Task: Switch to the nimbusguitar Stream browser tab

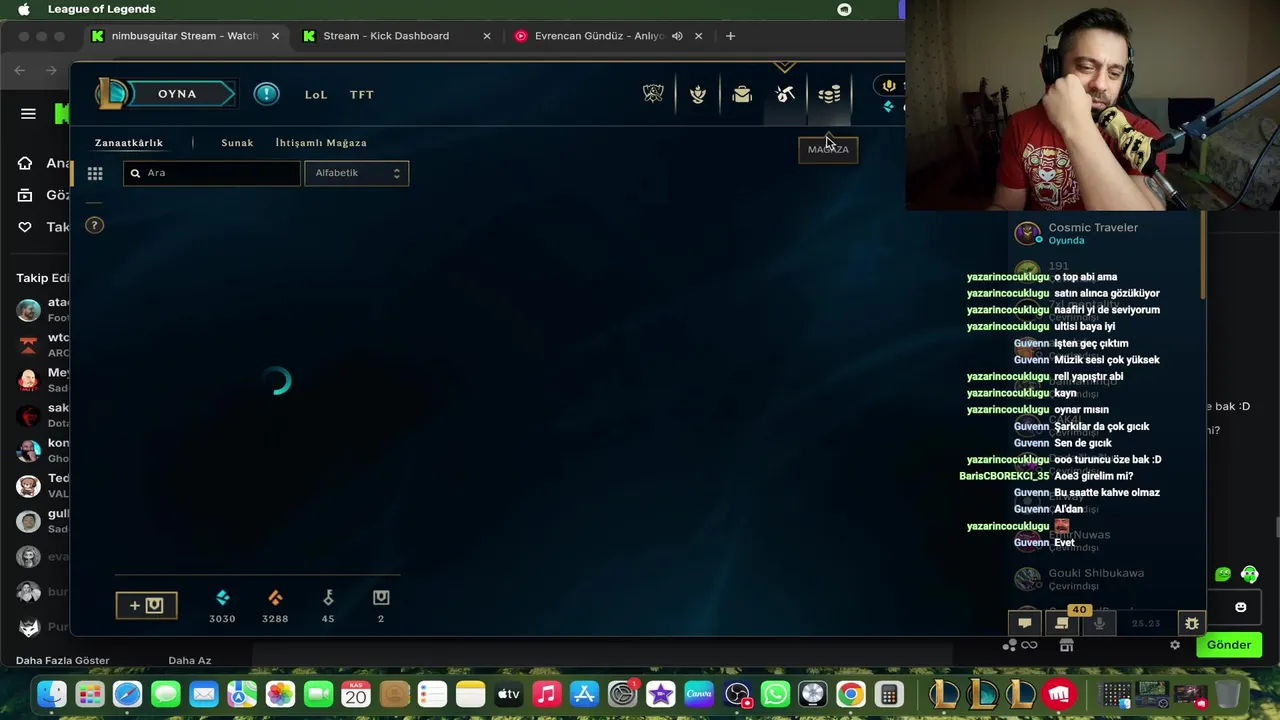Action: coord(185,36)
